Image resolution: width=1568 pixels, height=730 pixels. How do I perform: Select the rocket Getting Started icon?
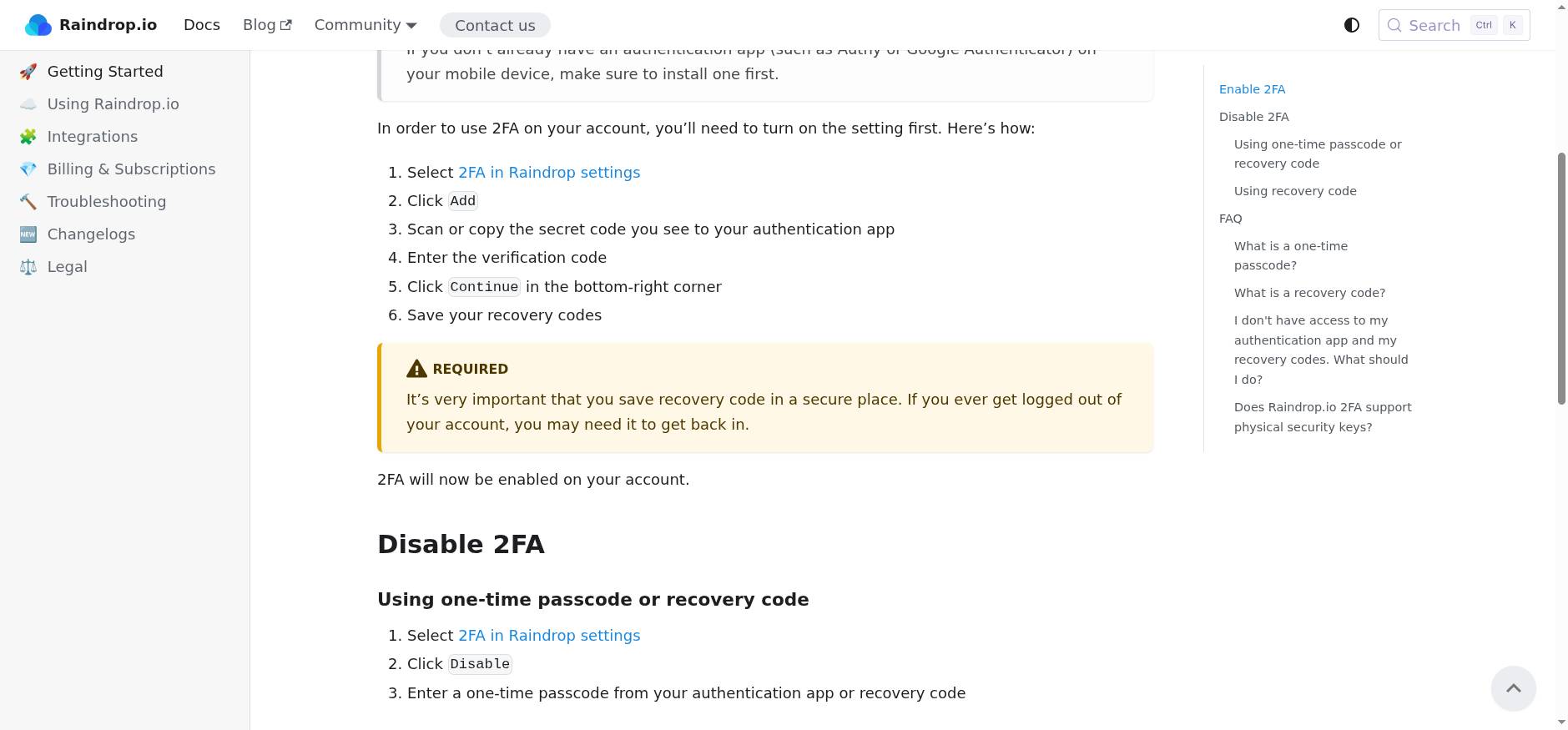tap(28, 72)
